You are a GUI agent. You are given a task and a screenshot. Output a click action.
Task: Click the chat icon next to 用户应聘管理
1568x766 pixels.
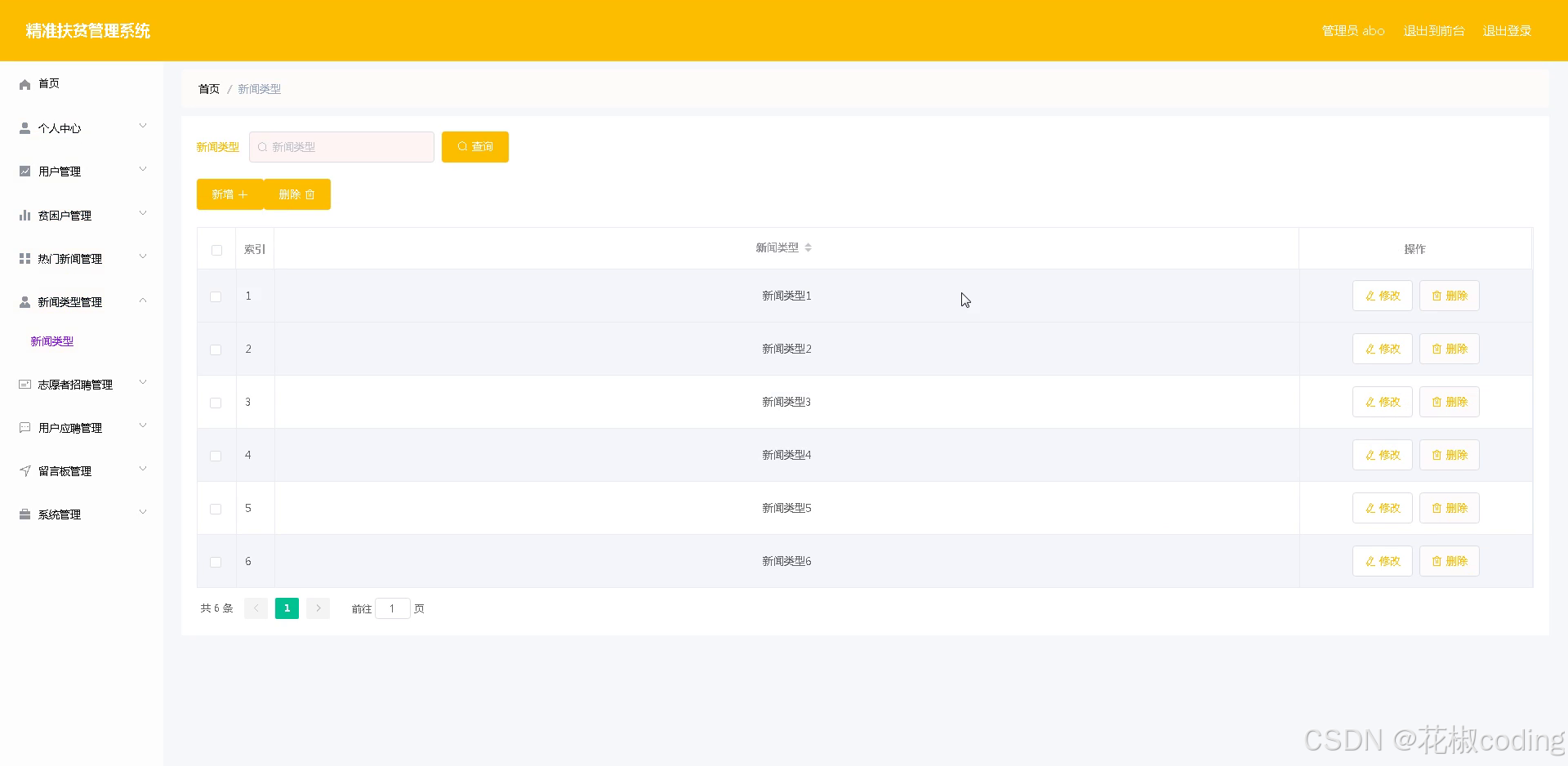[x=24, y=428]
